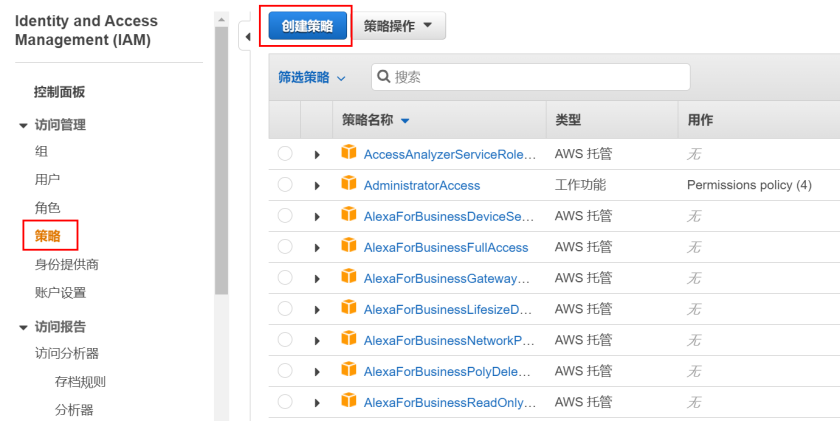
Task: Select radio for AlexaForBusinessNetworkP… row
Action: click(x=285, y=340)
